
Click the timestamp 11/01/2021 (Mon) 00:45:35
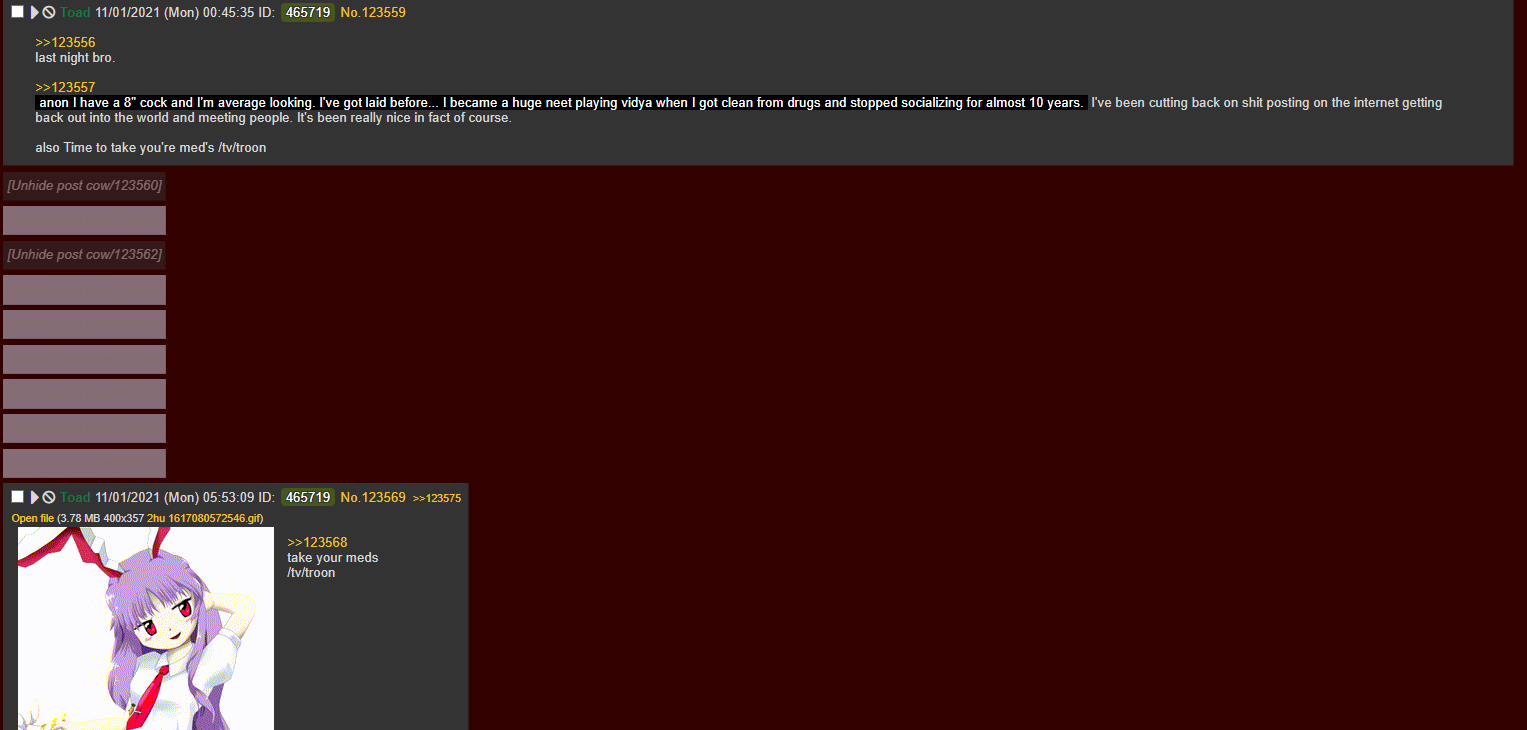[175, 12]
